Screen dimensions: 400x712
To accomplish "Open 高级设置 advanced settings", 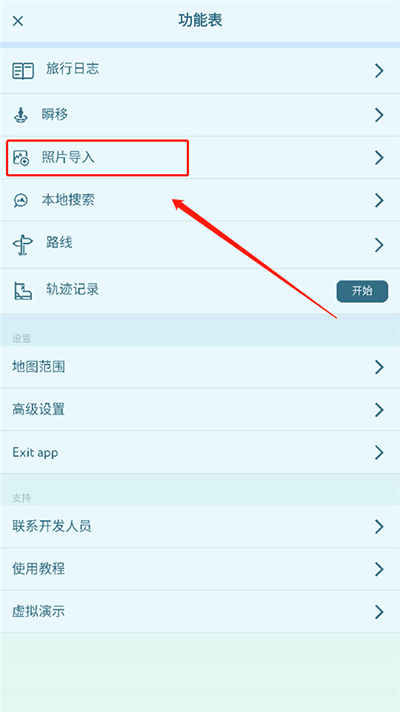I will pyautogui.click(x=200, y=410).
